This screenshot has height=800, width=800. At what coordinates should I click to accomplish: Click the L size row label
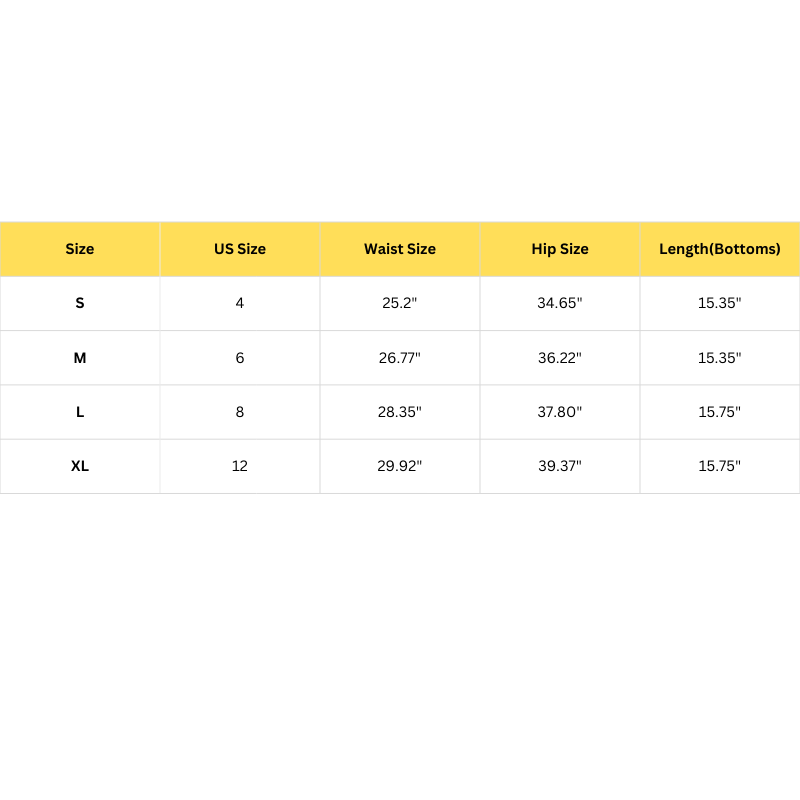click(80, 412)
